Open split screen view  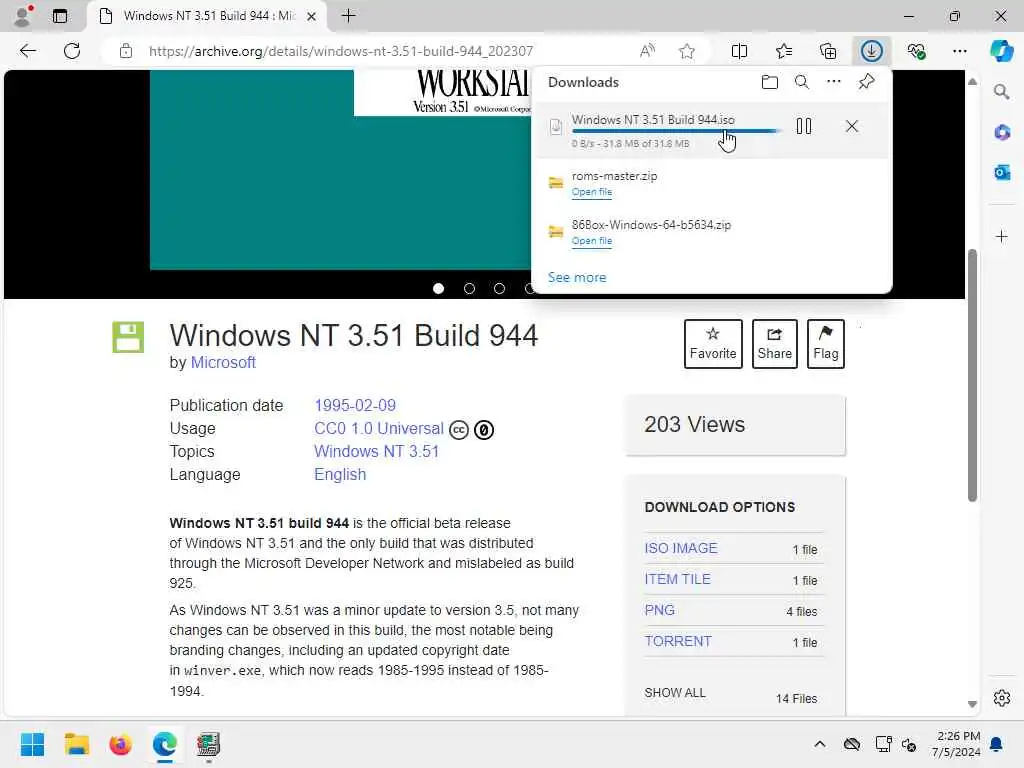point(739,51)
